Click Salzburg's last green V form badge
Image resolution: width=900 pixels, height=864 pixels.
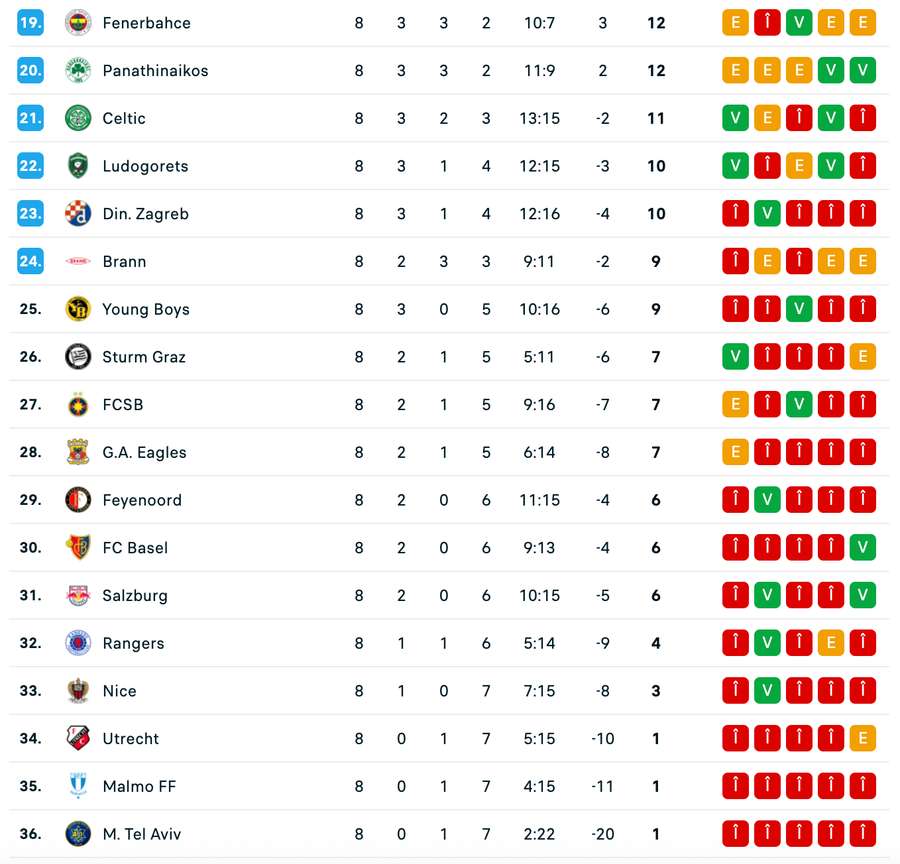pyautogui.click(x=863, y=595)
